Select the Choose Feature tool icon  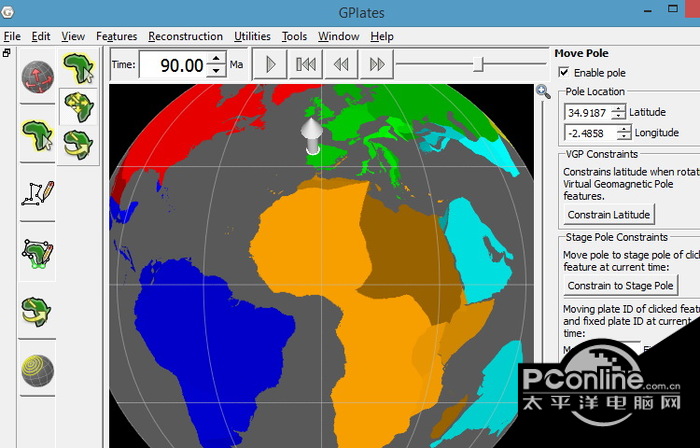click(x=38, y=136)
